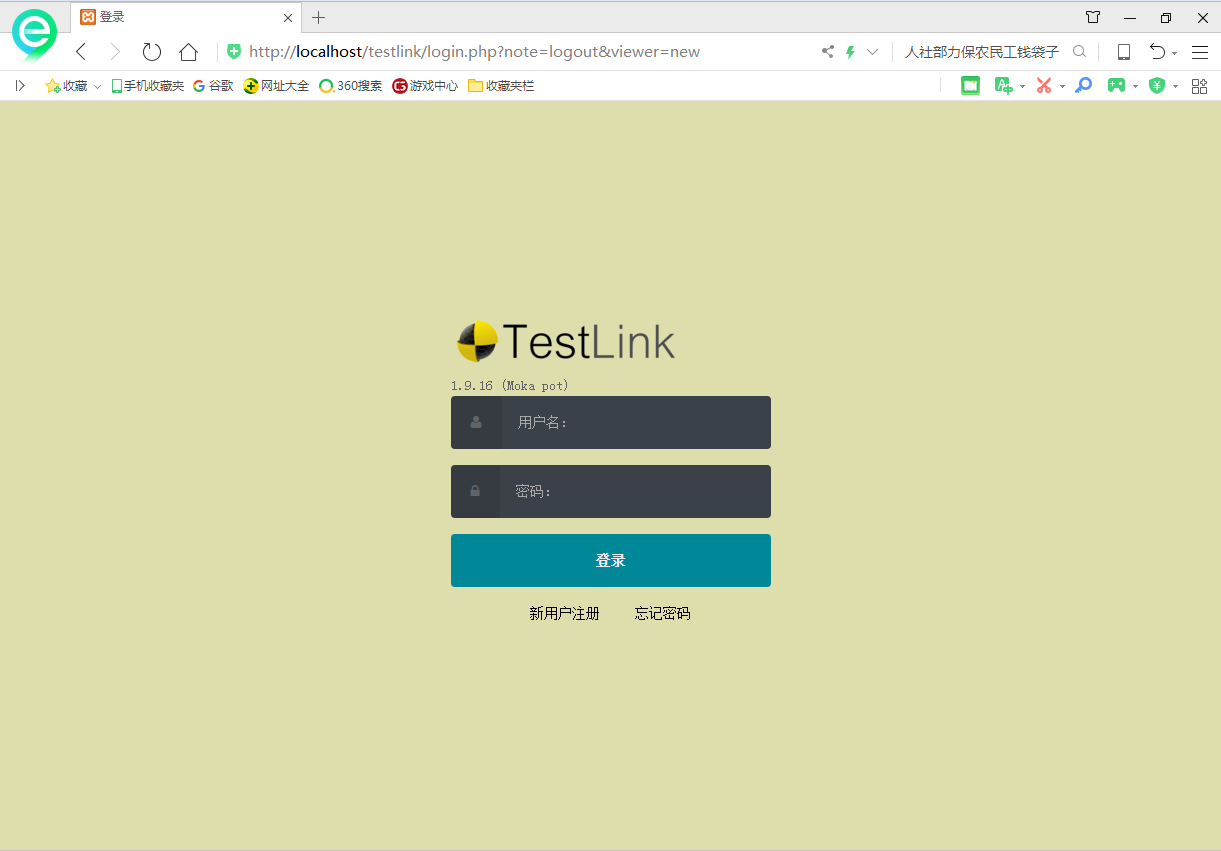Screen dimensions: 1221x851
Task: Open the mobile phone view icon
Action: [x=1123, y=52]
